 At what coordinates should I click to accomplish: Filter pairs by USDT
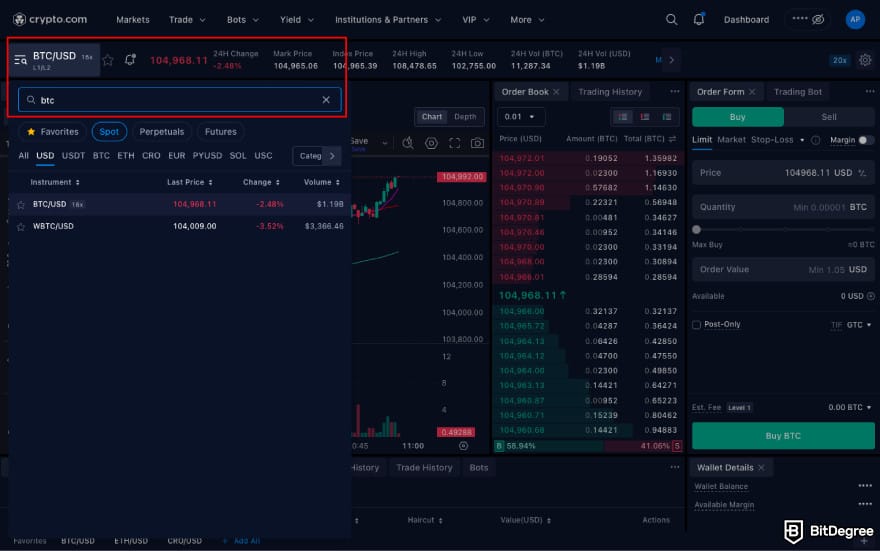pos(74,155)
